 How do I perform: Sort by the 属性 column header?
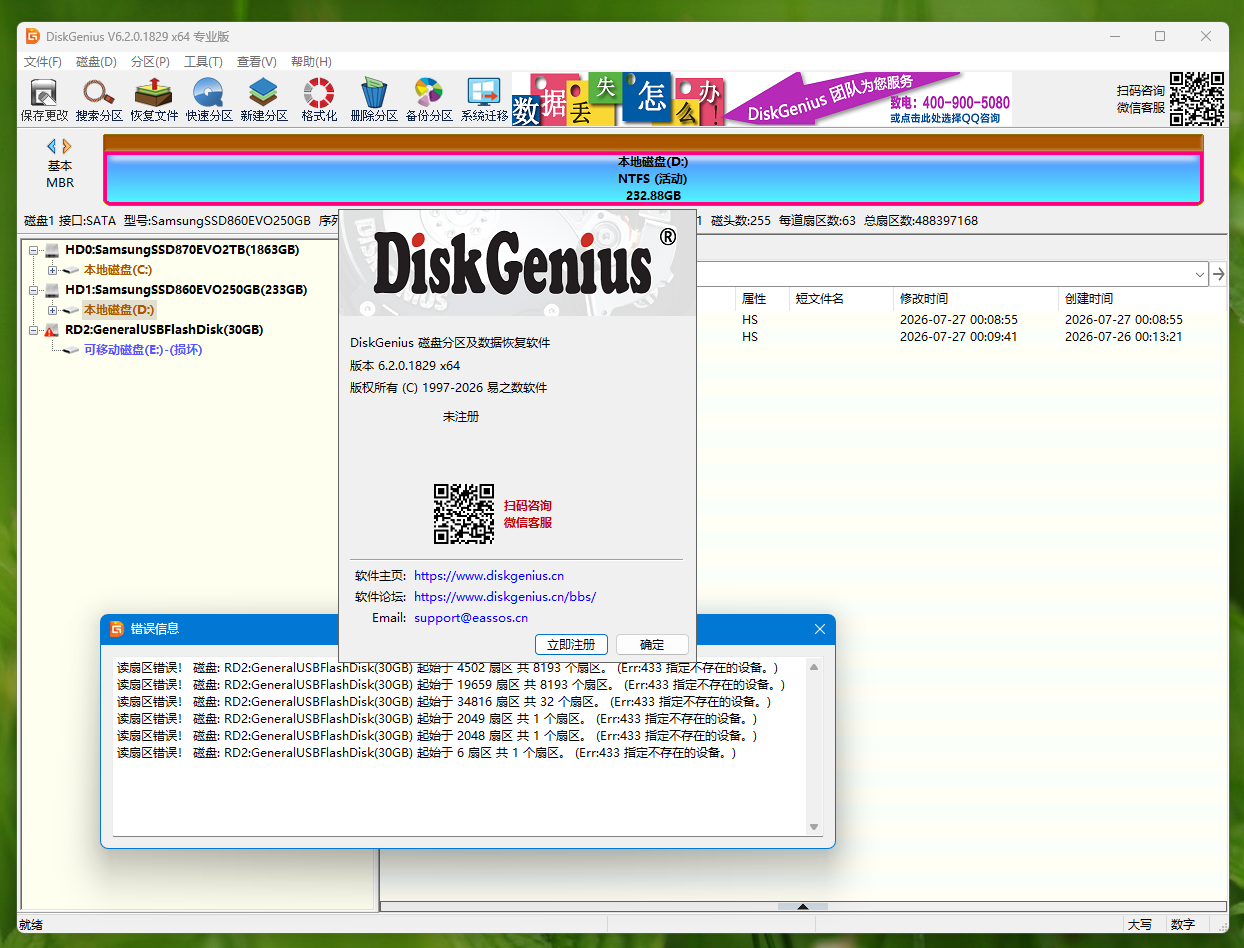763,298
